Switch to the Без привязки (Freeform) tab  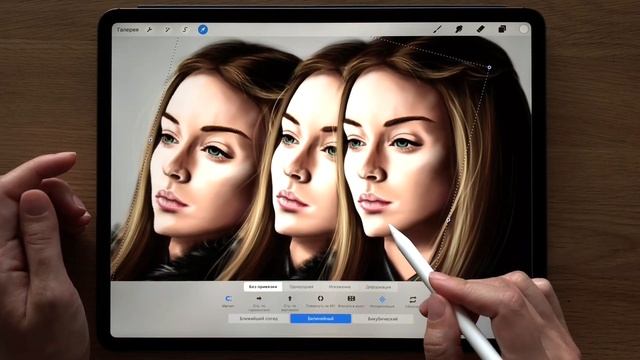point(263,287)
